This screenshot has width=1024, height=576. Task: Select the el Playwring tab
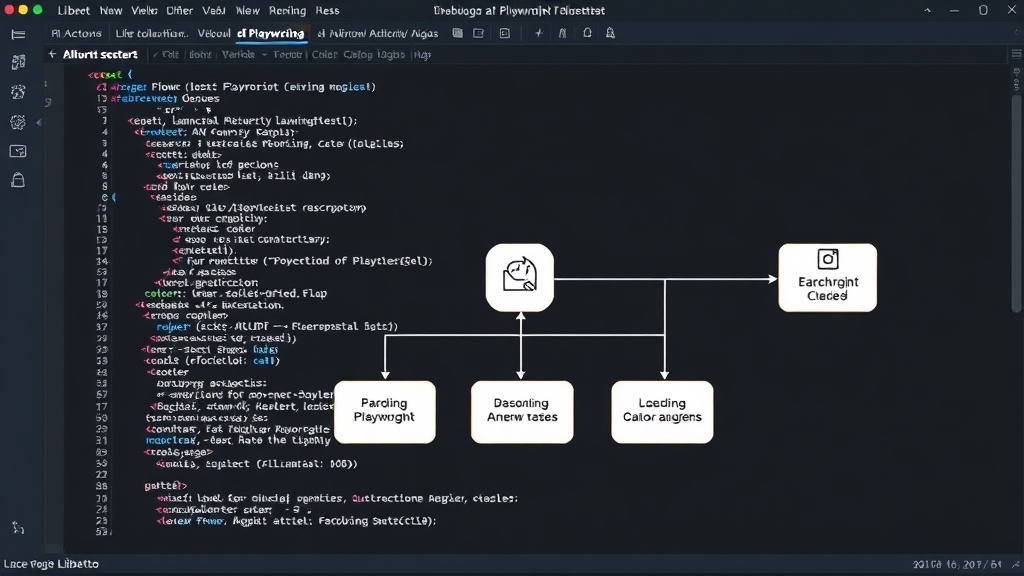pos(270,33)
